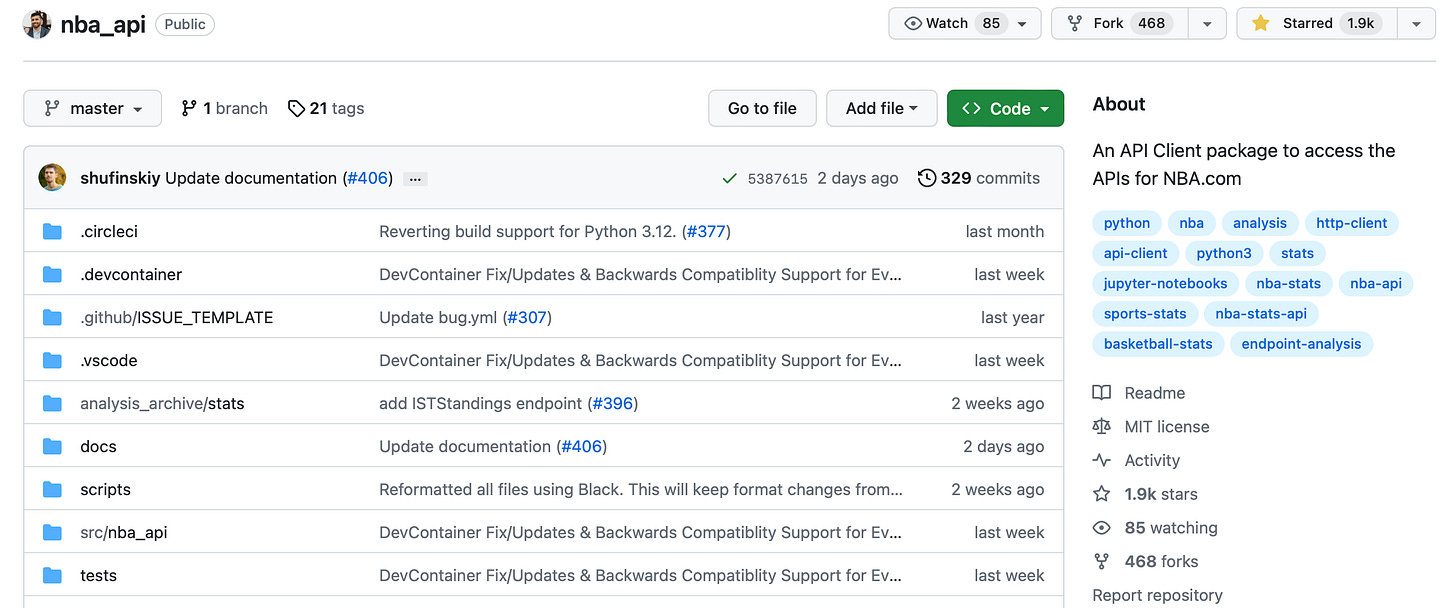This screenshot has height=608, width=1456.
Task: Expand the commit message ellipsis button
Action: 416,179
